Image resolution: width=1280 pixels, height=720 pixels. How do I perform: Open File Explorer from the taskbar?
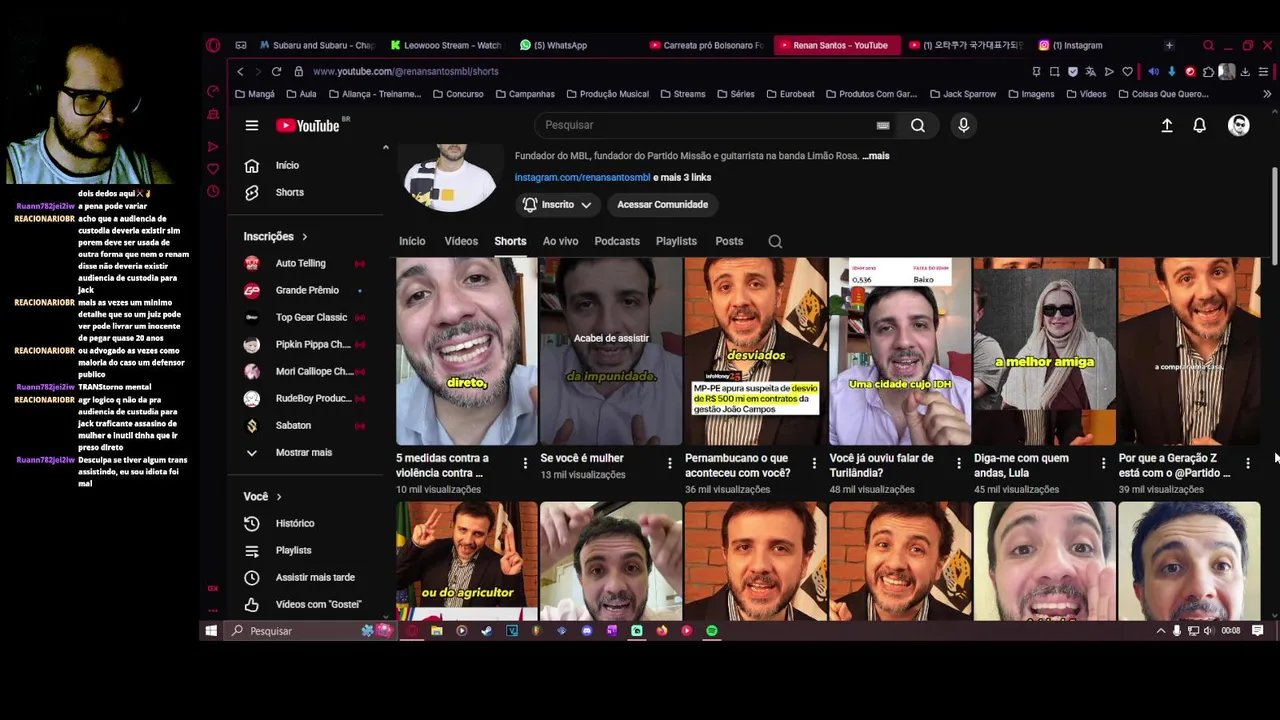tap(437, 631)
